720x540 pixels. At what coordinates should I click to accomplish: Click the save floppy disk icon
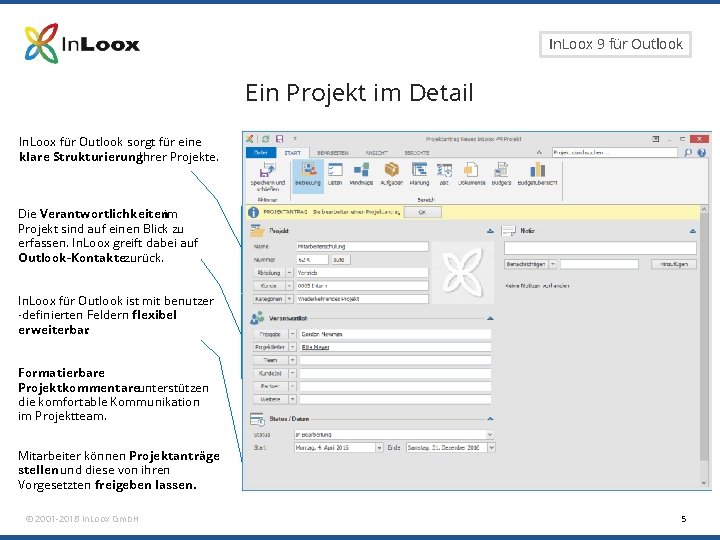tap(279, 139)
